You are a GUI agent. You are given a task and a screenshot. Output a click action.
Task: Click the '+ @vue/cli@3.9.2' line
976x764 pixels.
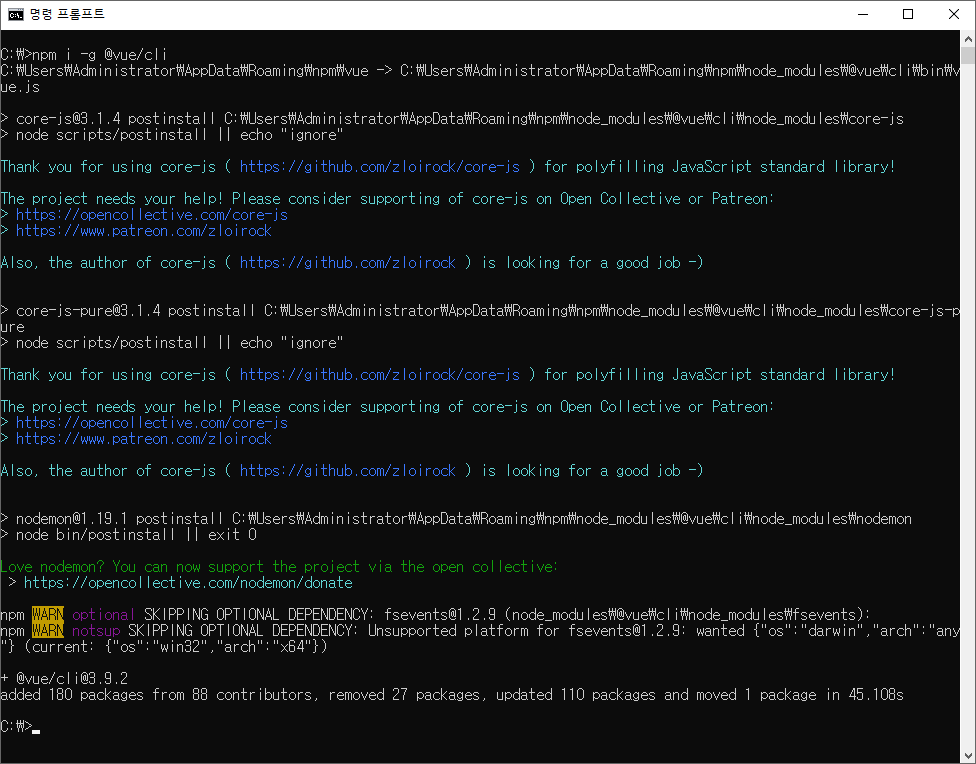[64, 678]
